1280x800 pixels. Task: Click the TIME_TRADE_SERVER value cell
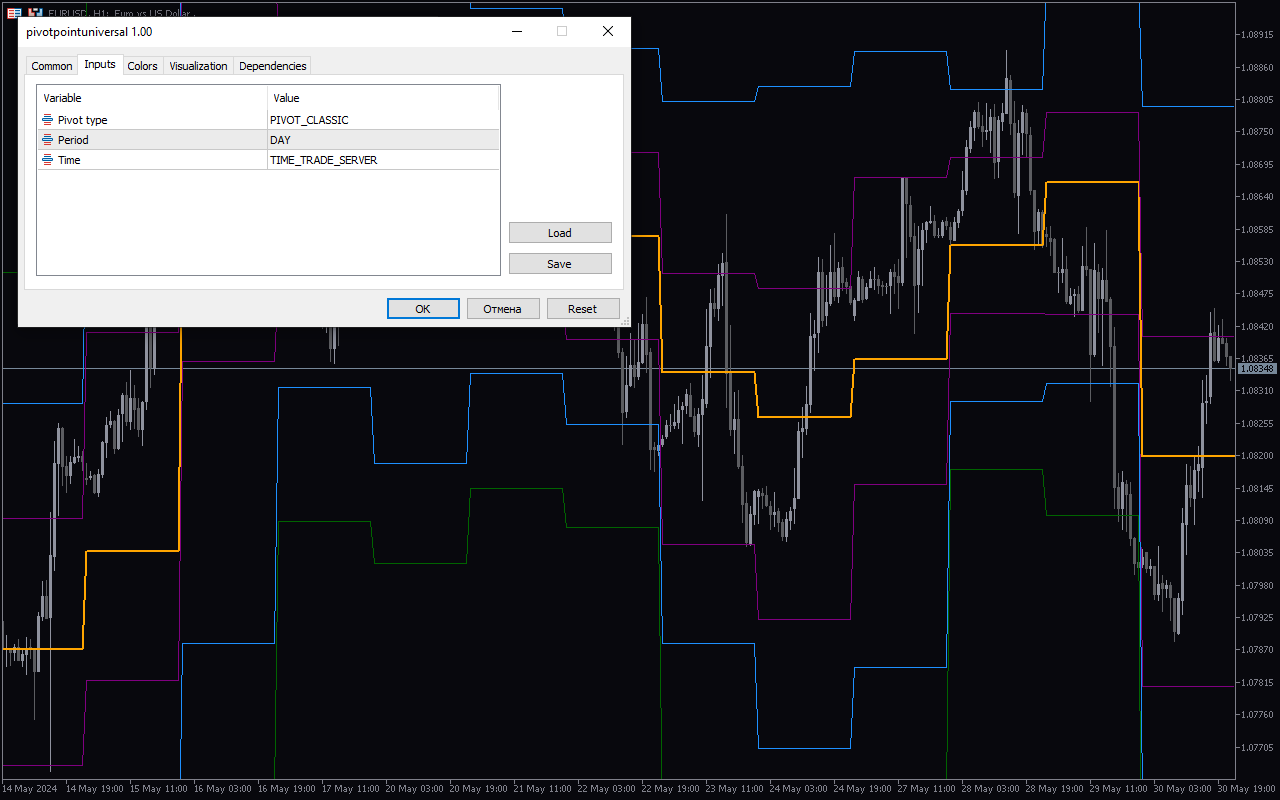383,160
